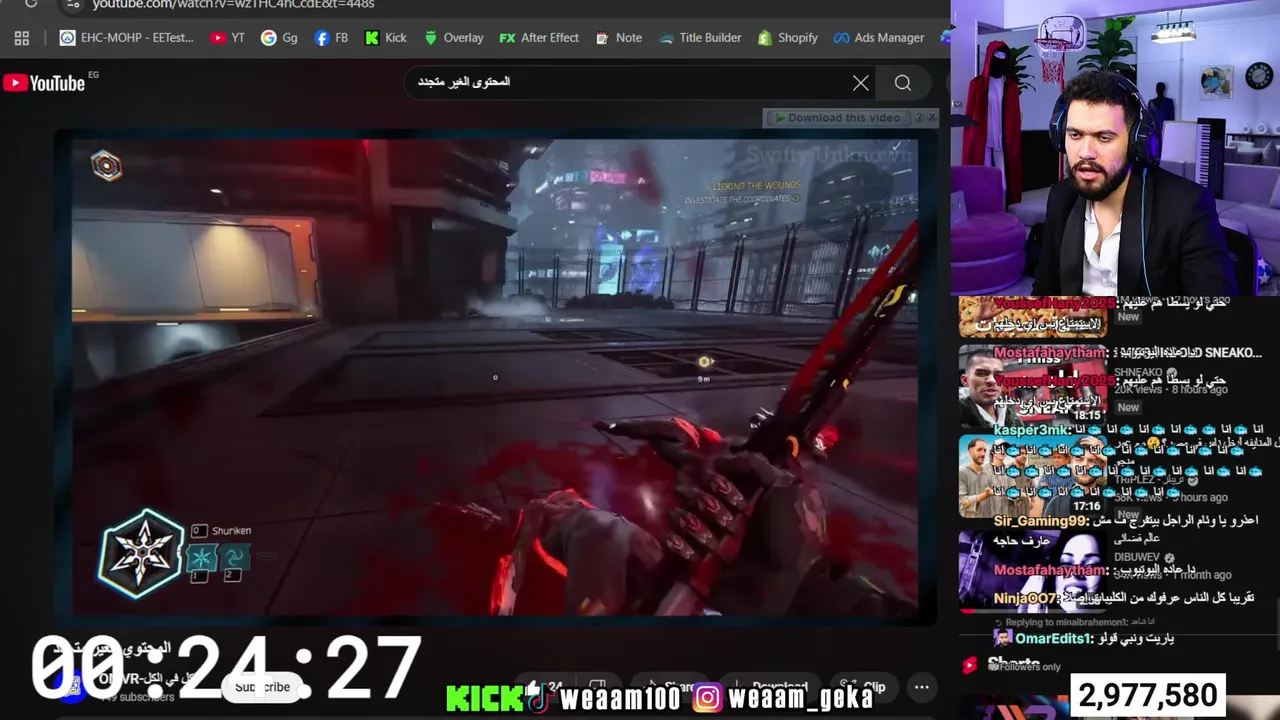The height and width of the screenshot is (720, 1280).
Task: Click the DIBUWEV channel name
Action: 1138,557
